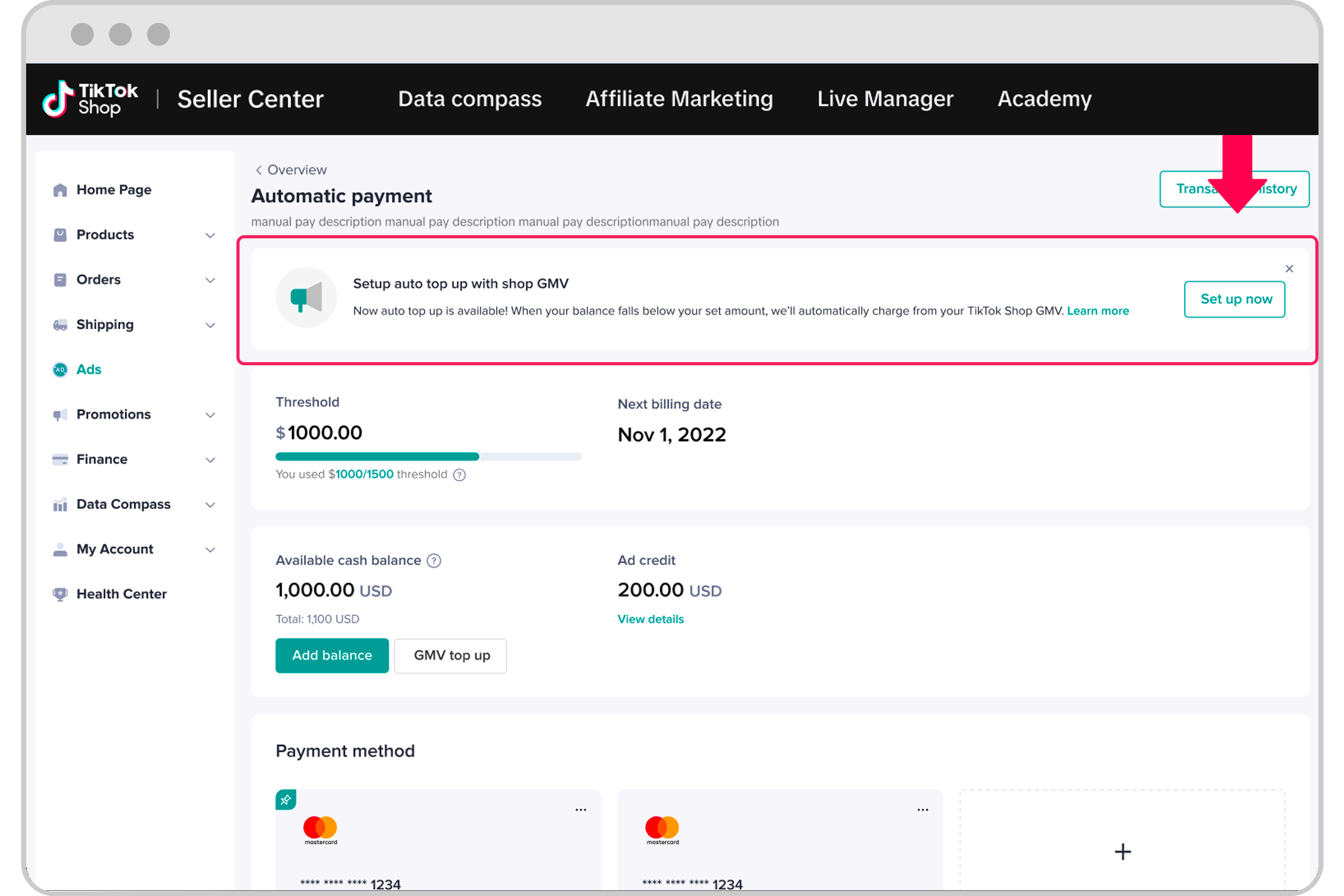Expand the Finance section
The width and height of the screenshot is (1344, 896).
coord(210,459)
